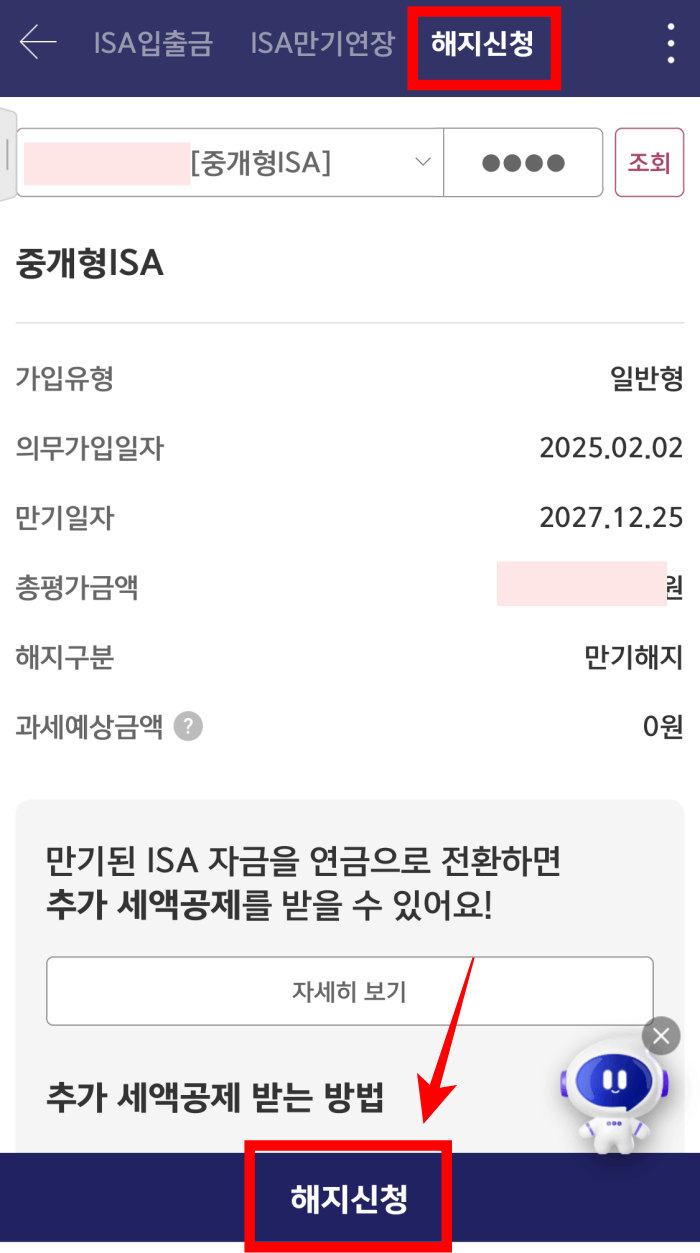Dismiss the chatbot with its X icon
The width and height of the screenshot is (700, 1253).
660,1036
